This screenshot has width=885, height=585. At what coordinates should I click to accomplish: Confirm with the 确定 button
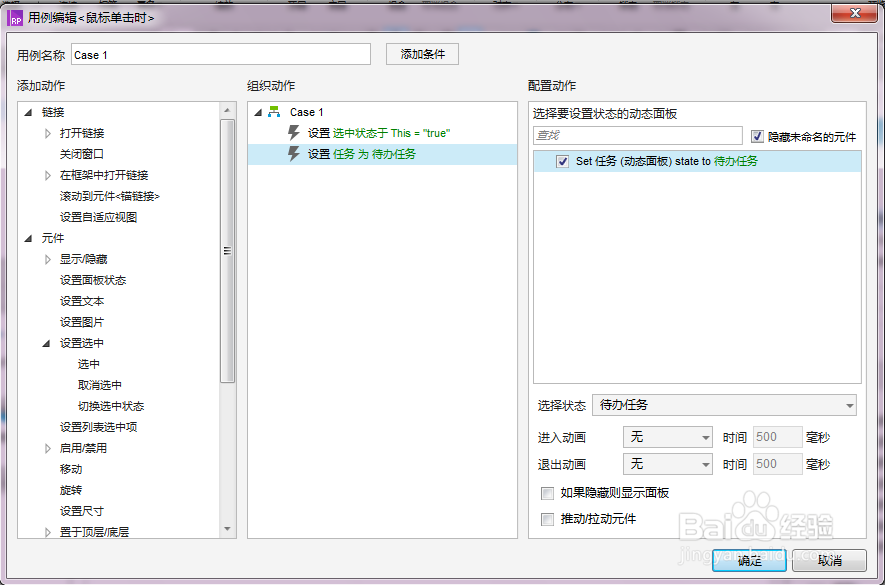(749, 560)
